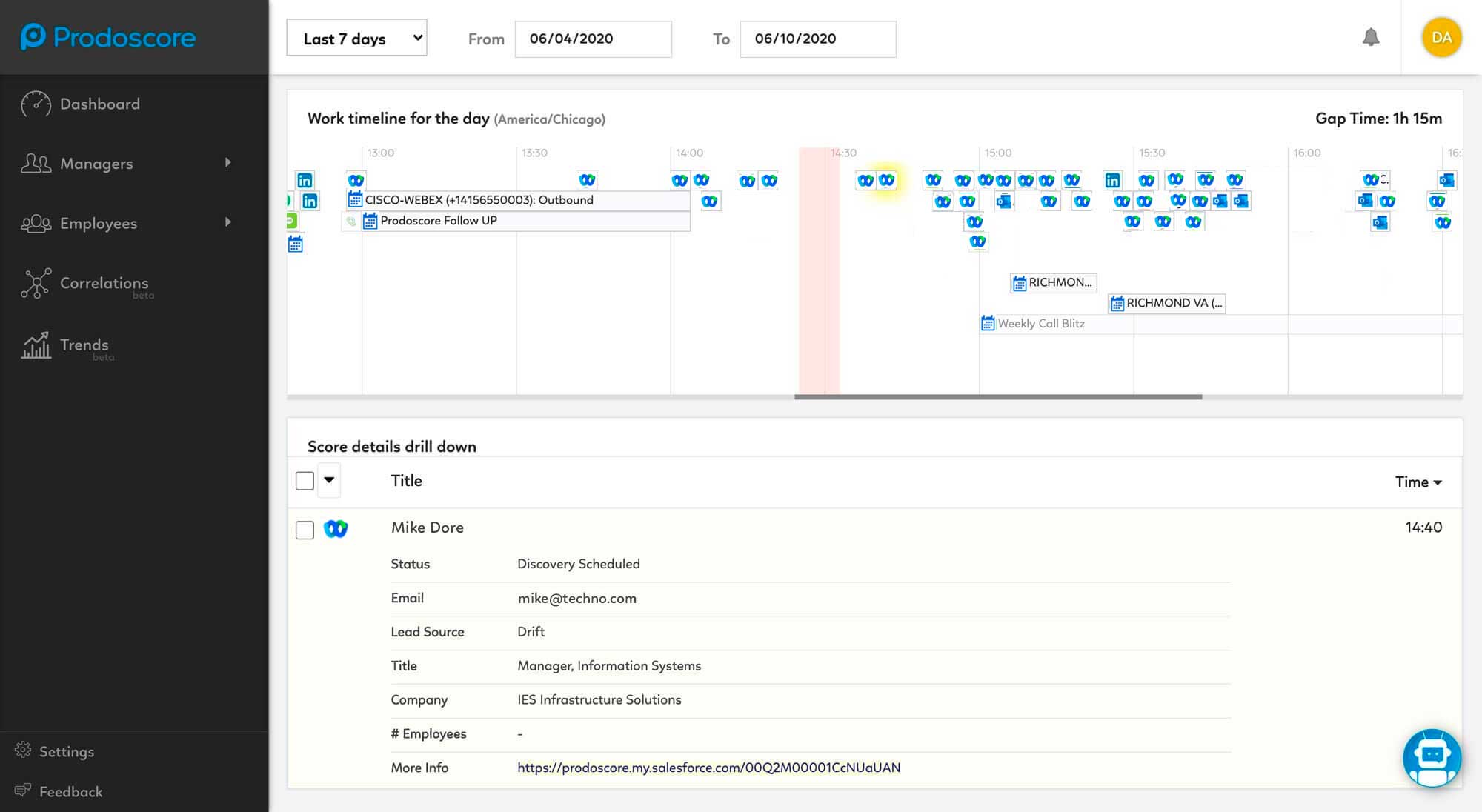Click the status value Discovery Scheduled
The width and height of the screenshot is (1482, 812).
tap(579, 564)
